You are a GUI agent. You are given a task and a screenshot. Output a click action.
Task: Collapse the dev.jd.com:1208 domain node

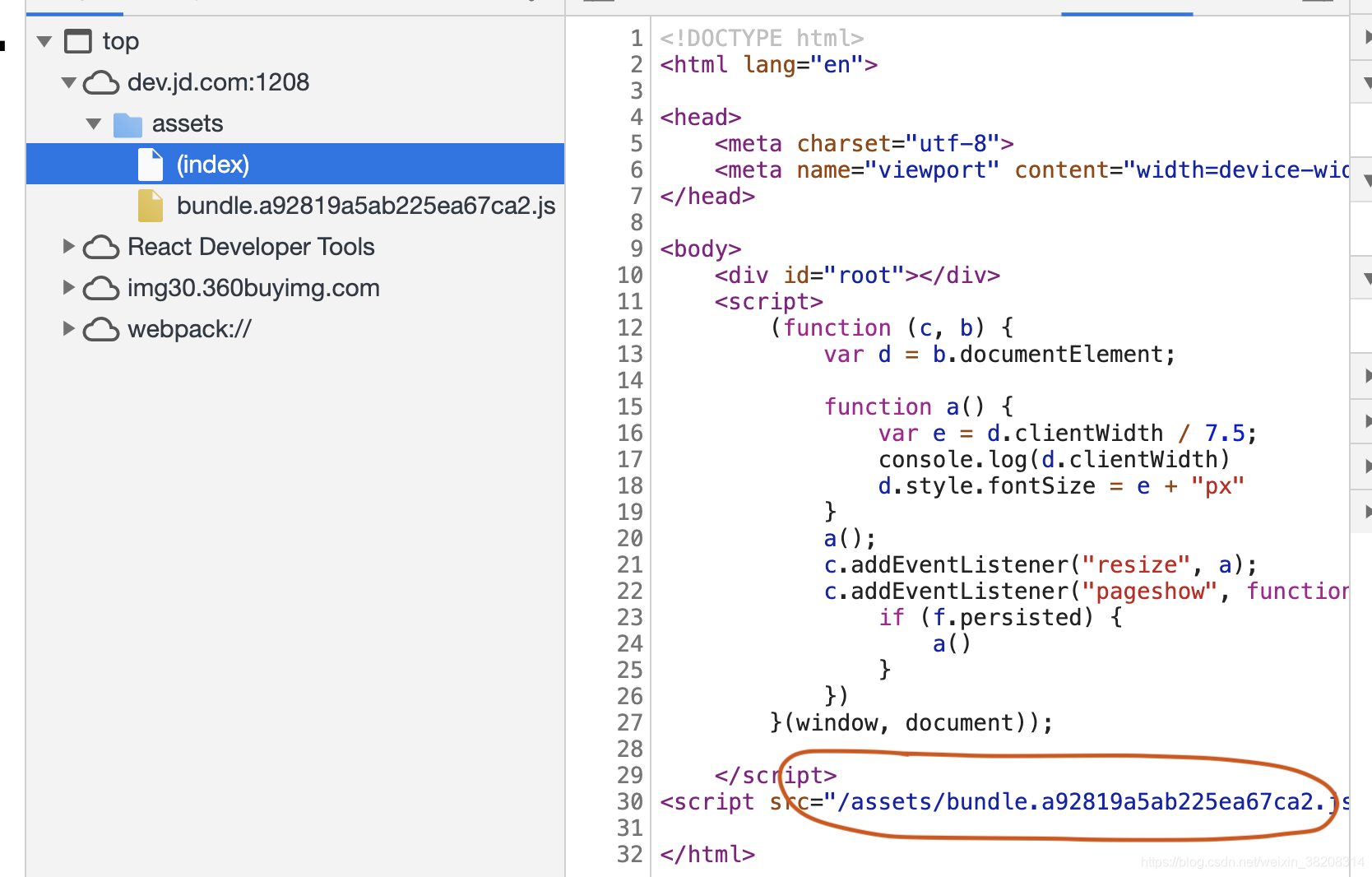pos(69,82)
